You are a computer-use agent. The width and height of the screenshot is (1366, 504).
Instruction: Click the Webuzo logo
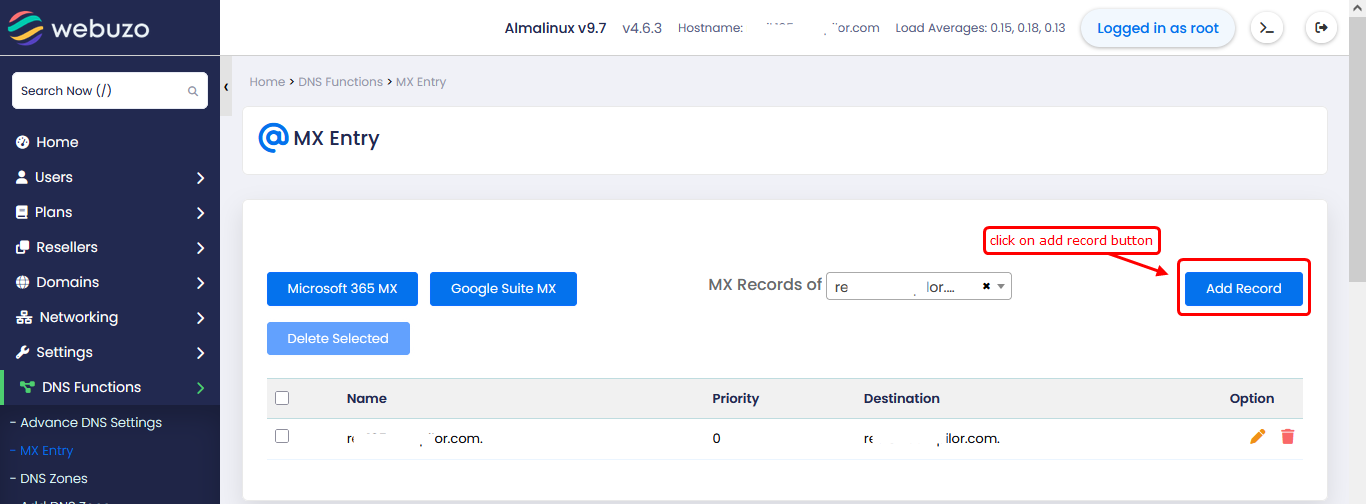[x=78, y=28]
